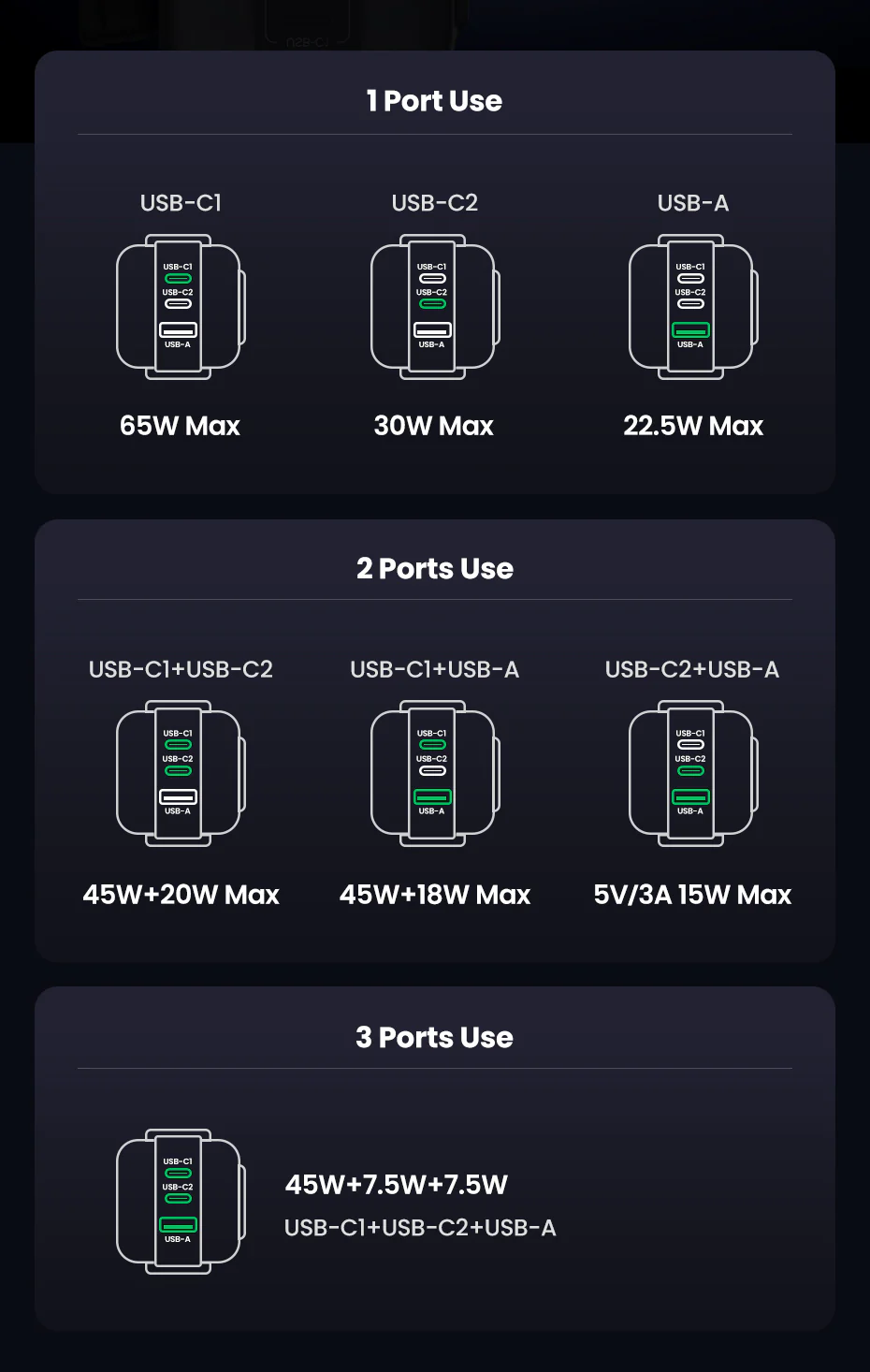The image size is (870, 1372).
Task: Click the USB-C2+USB-A label
Action: pos(692,670)
